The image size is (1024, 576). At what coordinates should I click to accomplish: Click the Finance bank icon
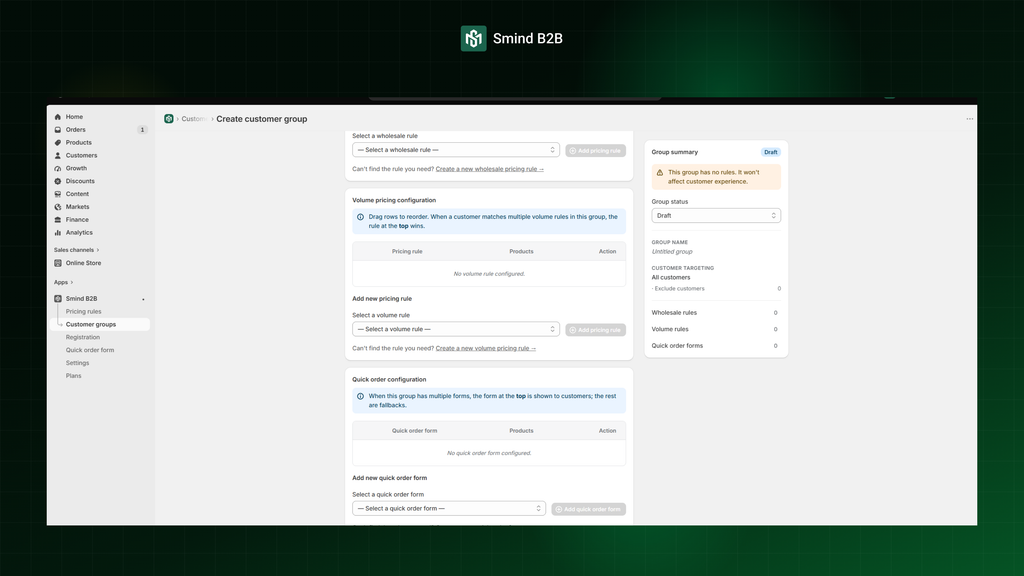point(57,219)
